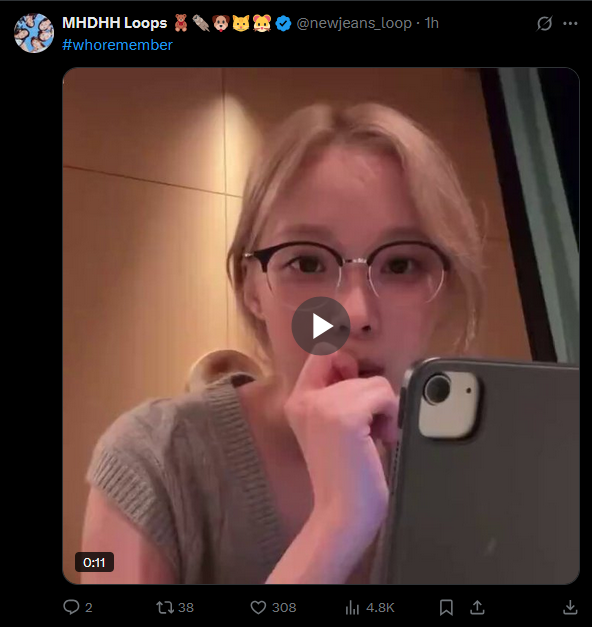Repost using the retweet arrows icon

[x=165, y=607]
